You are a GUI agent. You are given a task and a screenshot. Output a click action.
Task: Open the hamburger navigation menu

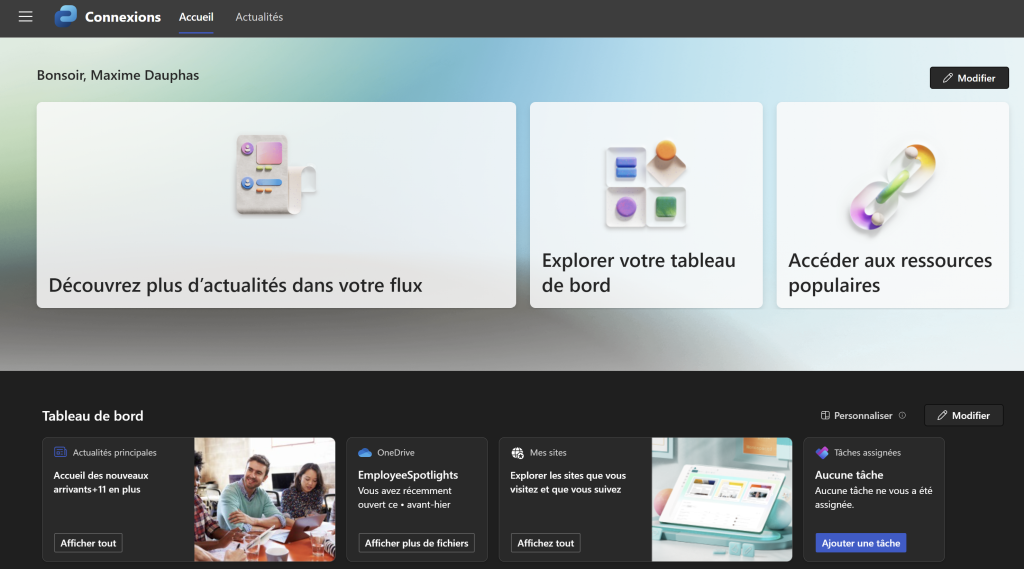pos(25,17)
